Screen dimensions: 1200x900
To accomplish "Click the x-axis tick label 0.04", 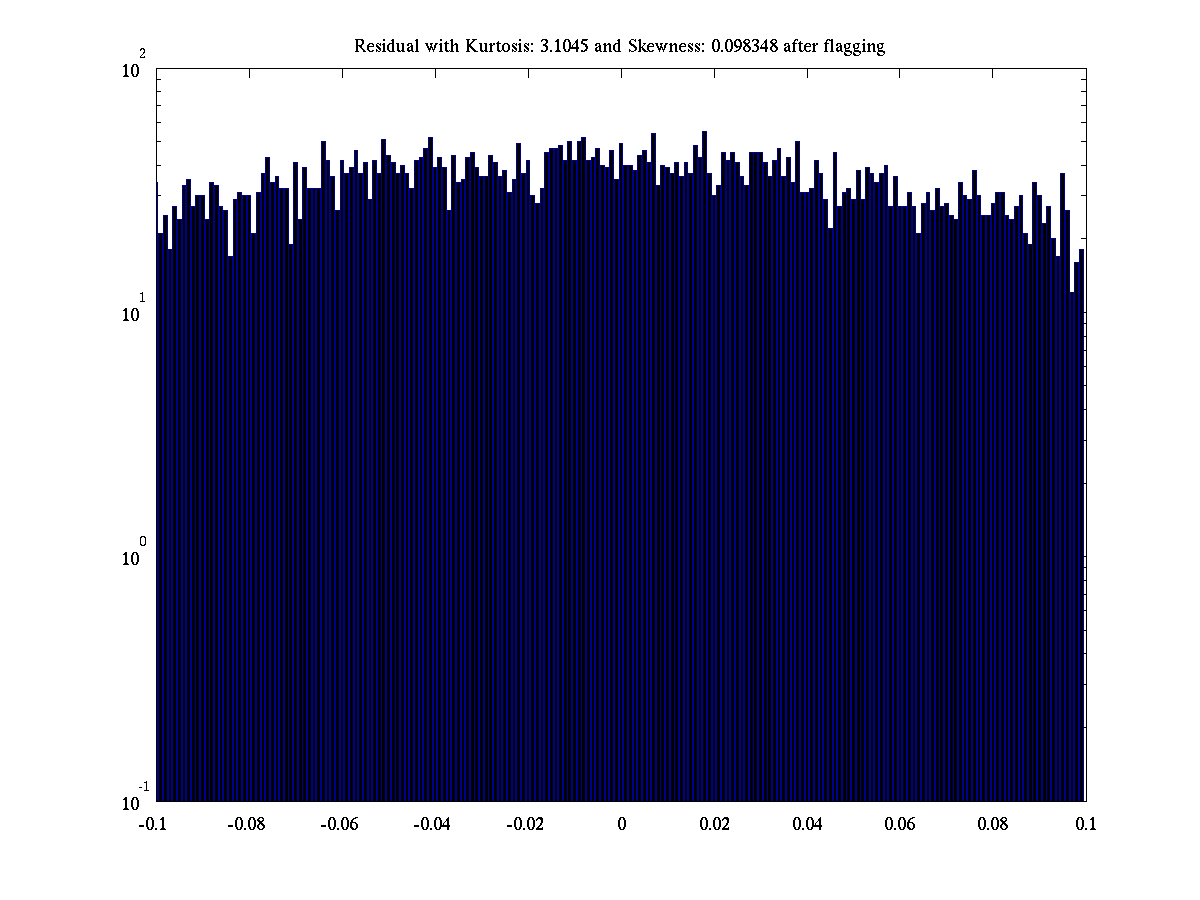I will coord(808,825).
